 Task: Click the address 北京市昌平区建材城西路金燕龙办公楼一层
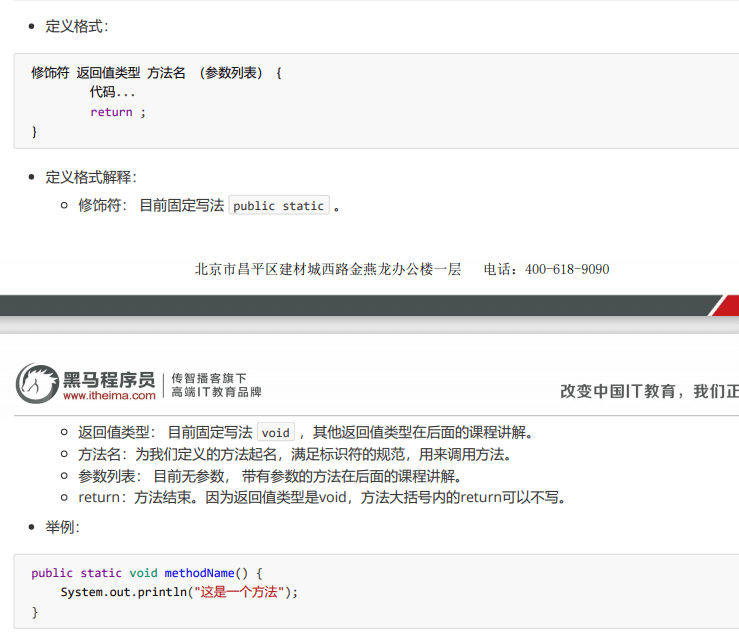(x=328, y=269)
